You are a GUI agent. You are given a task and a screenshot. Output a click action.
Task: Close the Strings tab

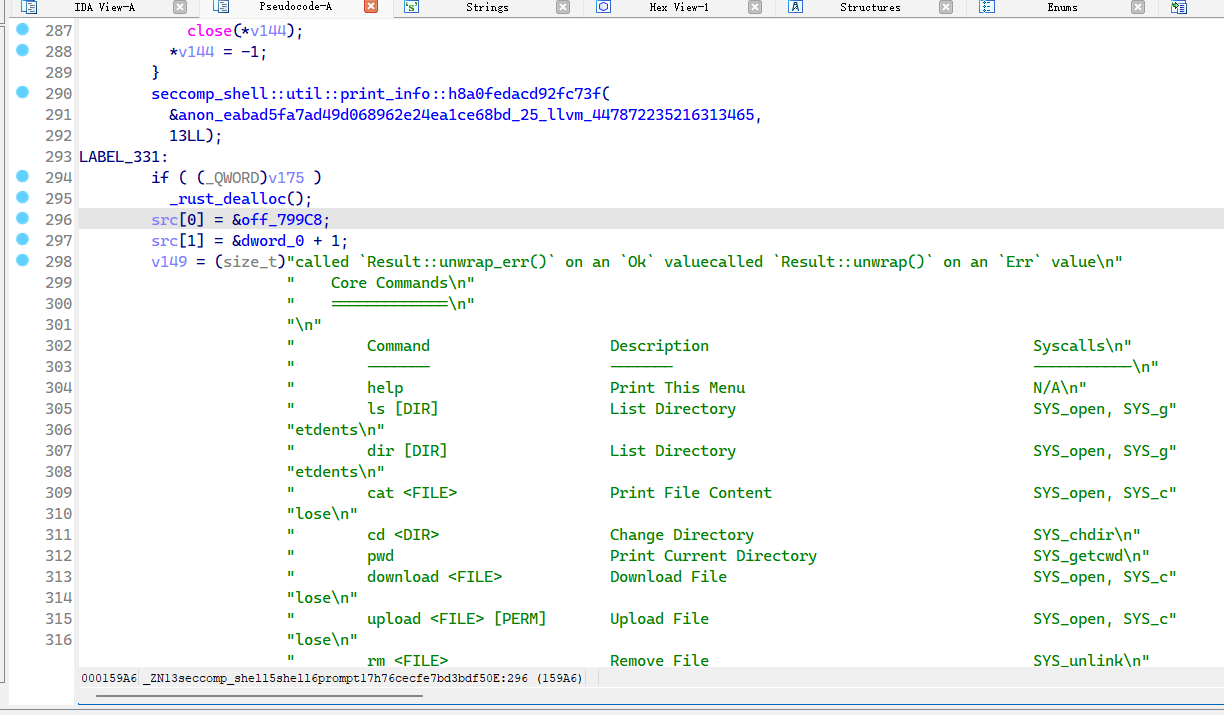(x=563, y=7)
